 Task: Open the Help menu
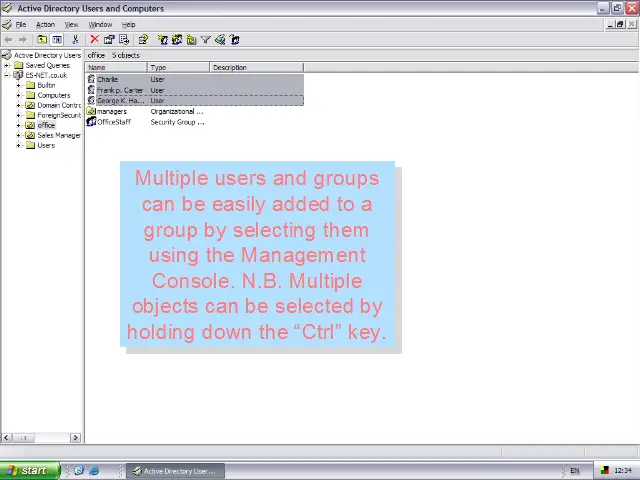[x=129, y=24]
